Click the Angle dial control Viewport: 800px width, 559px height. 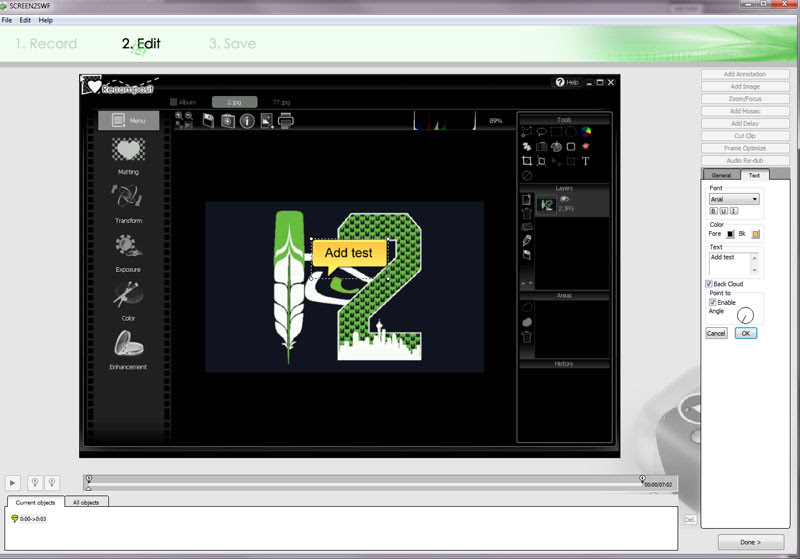click(745, 316)
